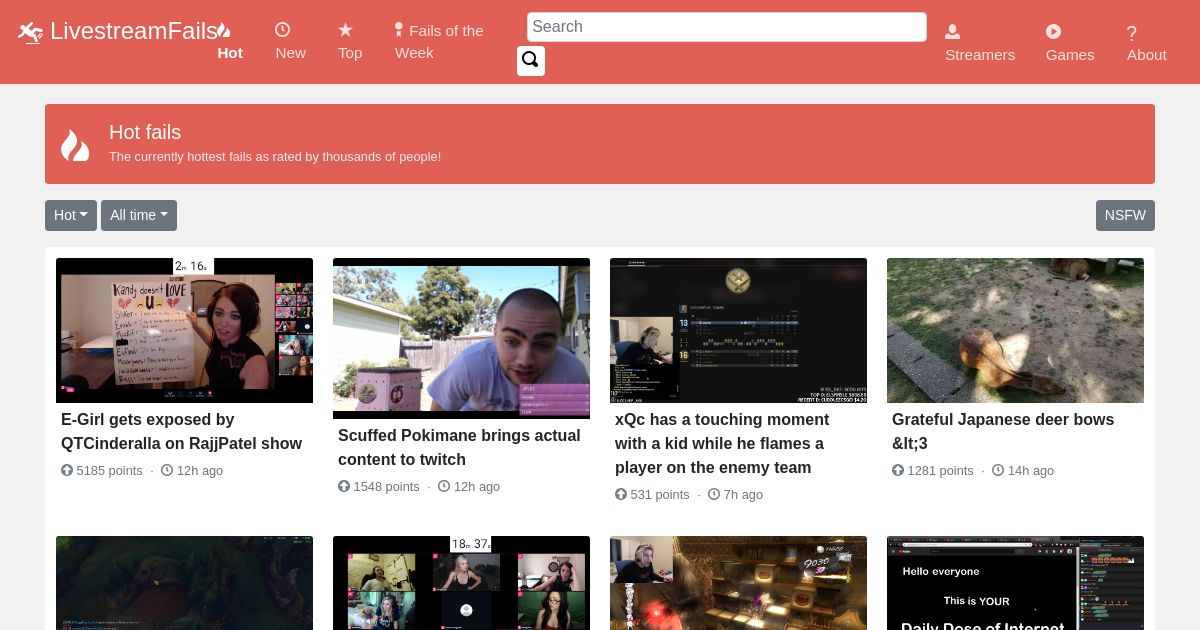Open the About page

pyautogui.click(x=1147, y=55)
